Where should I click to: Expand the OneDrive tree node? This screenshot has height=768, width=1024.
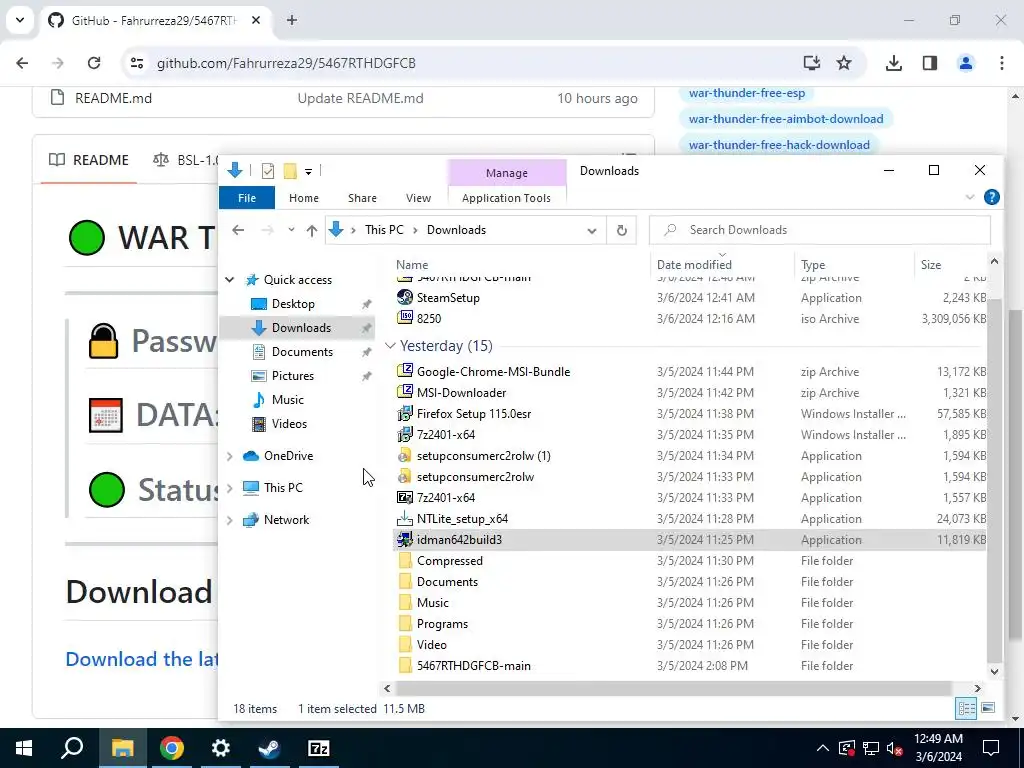230,456
